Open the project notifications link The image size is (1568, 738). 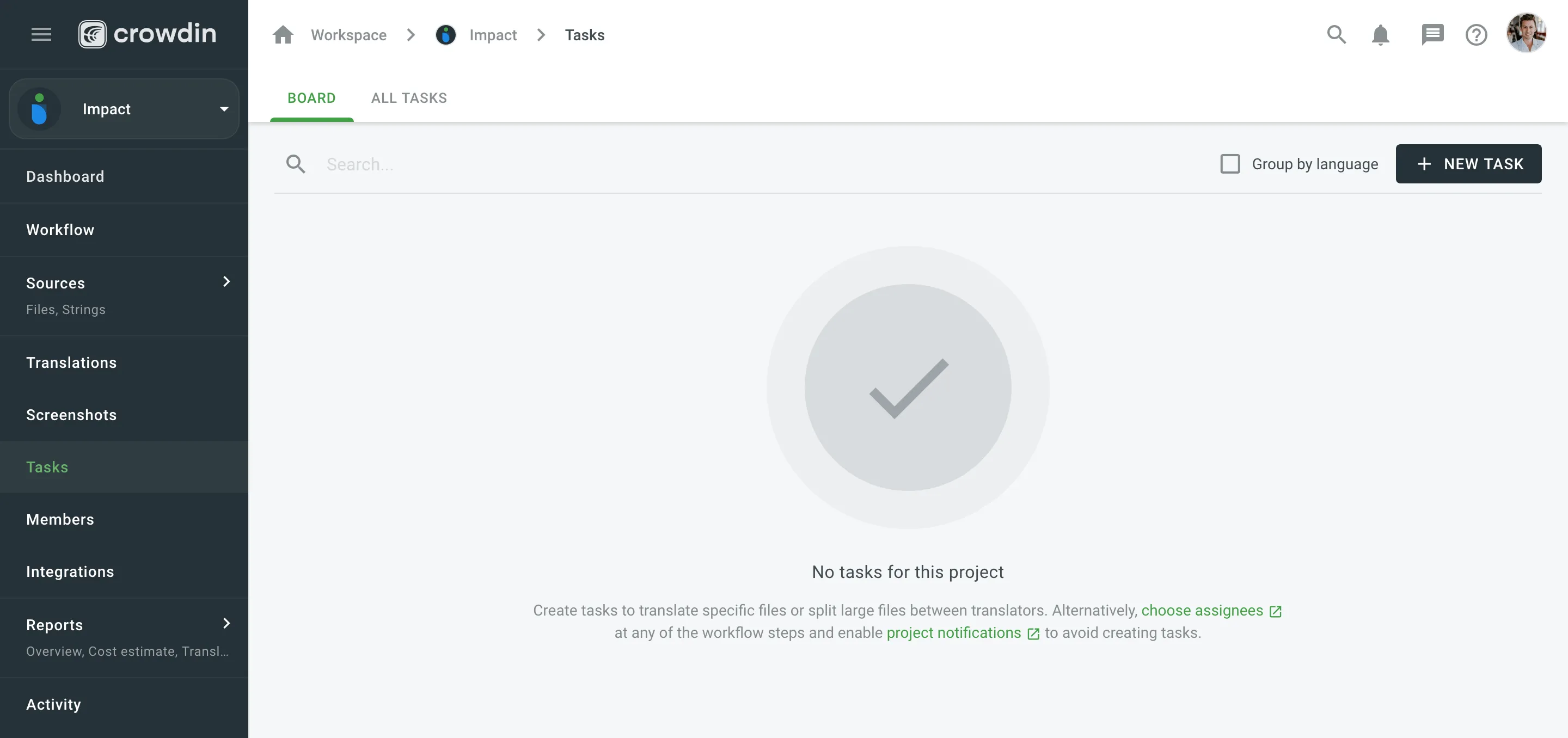(x=953, y=633)
